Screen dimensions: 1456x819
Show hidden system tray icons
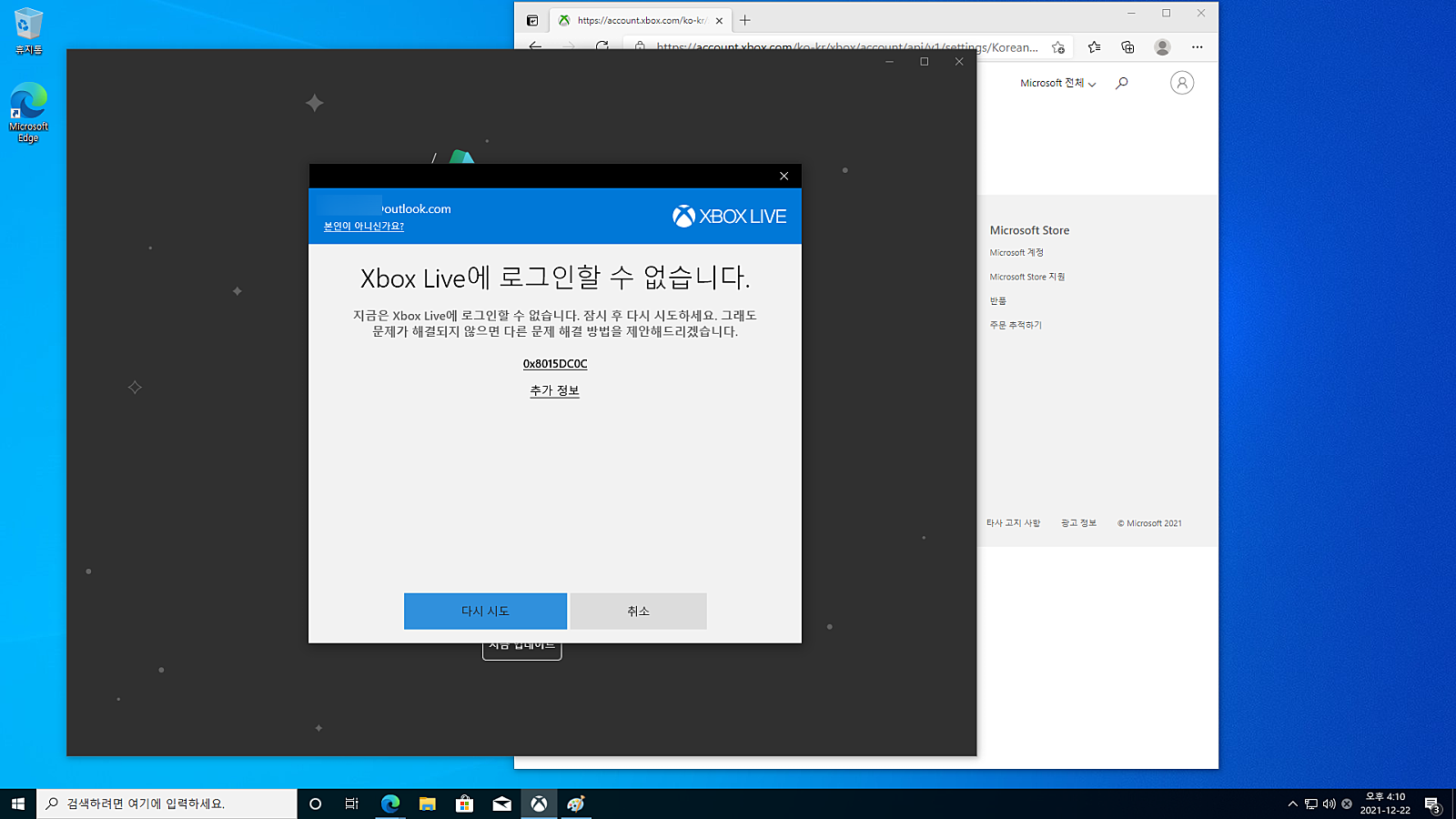click(x=1292, y=804)
